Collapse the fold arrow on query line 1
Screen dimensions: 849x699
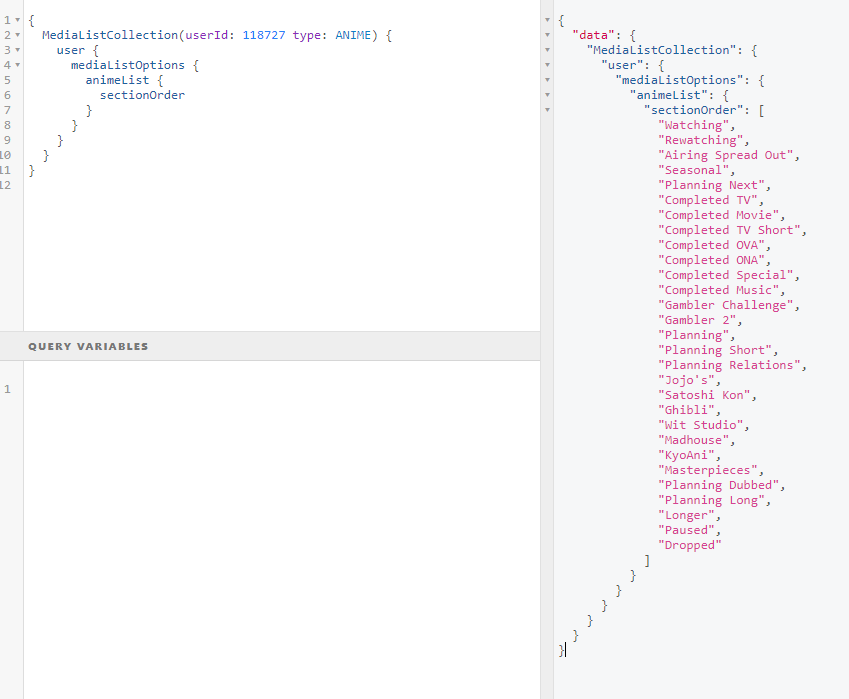[x=17, y=20]
